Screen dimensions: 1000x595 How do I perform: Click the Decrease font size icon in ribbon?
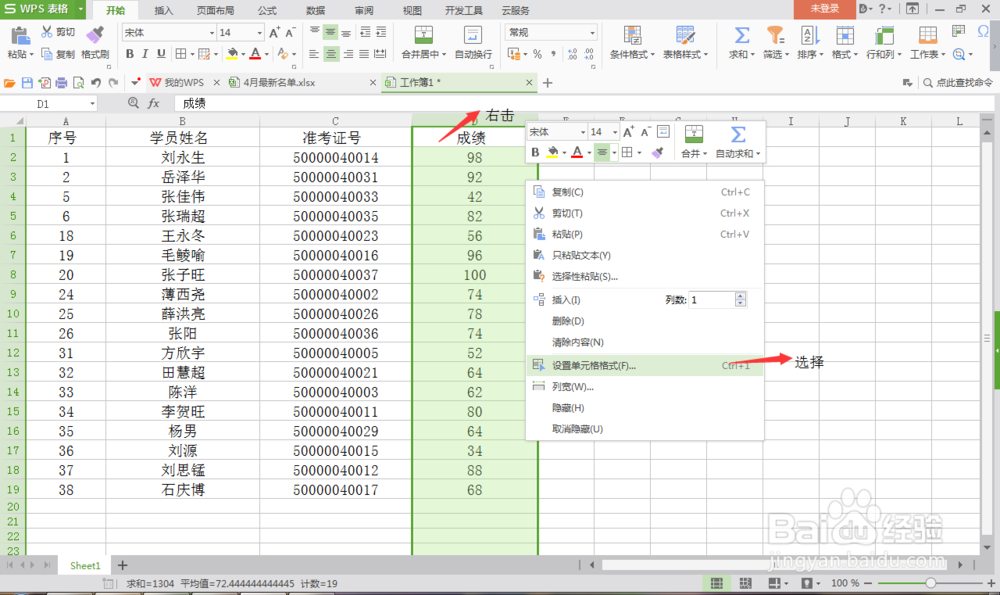click(x=290, y=33)
